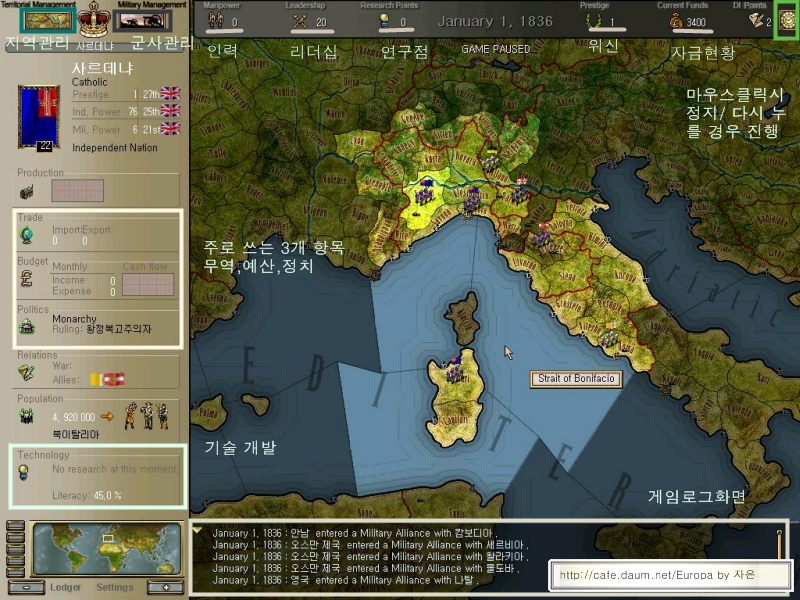Open Military Management cannon button
This screenshot has width=800, height=600.
point(142,21)
